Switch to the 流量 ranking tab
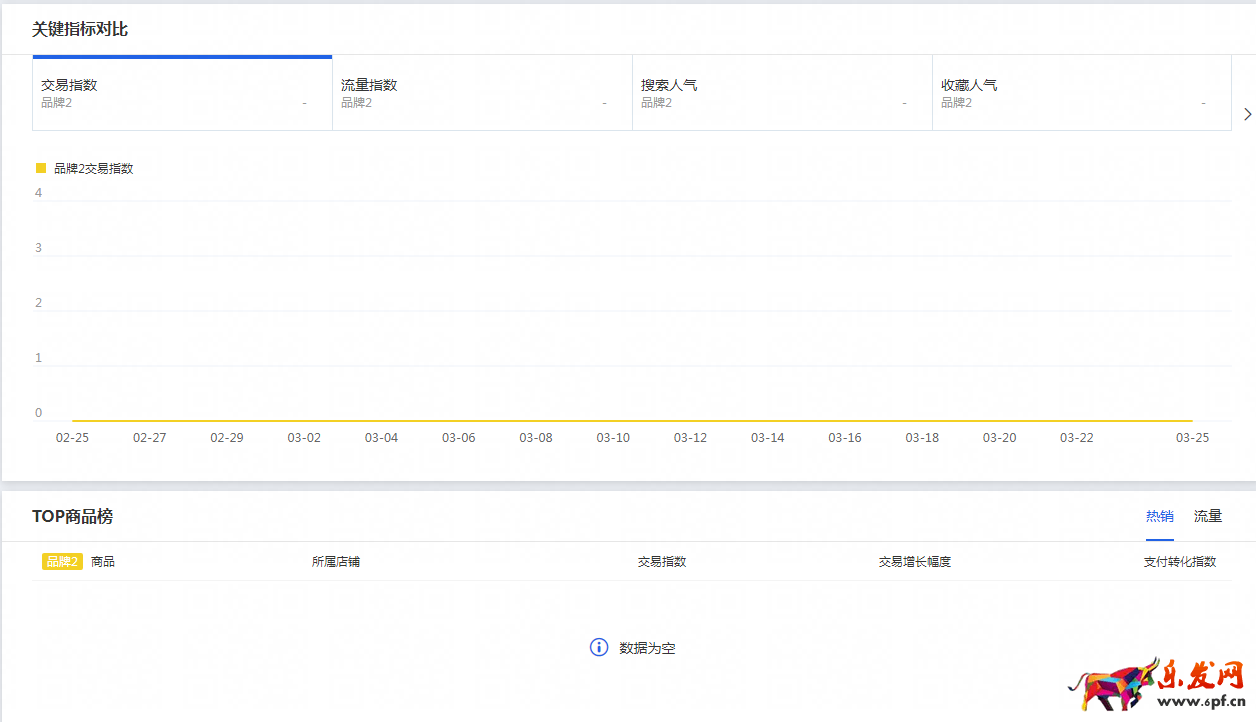 click(1207, 516)
